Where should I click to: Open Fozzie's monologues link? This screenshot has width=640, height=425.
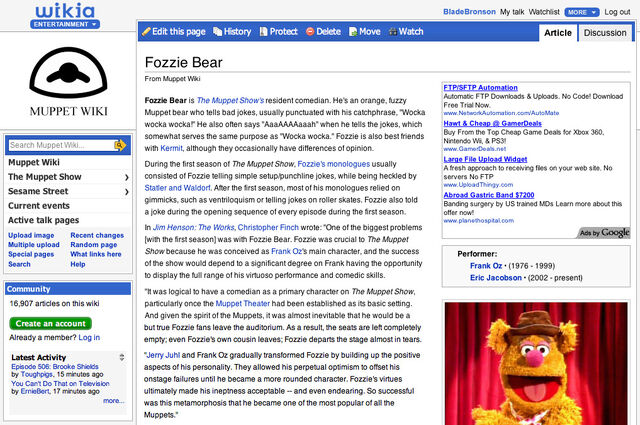[333, 164]
